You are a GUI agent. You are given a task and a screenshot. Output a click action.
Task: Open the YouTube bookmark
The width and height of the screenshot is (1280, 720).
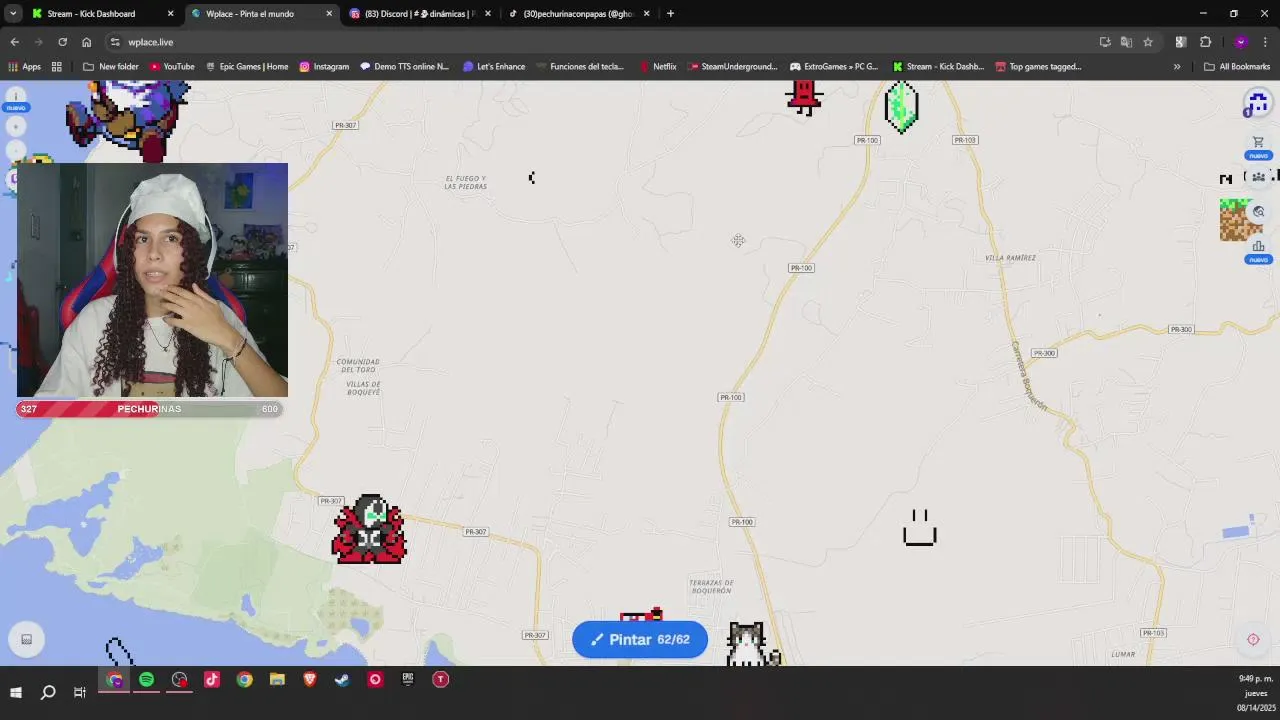point(172,67)
